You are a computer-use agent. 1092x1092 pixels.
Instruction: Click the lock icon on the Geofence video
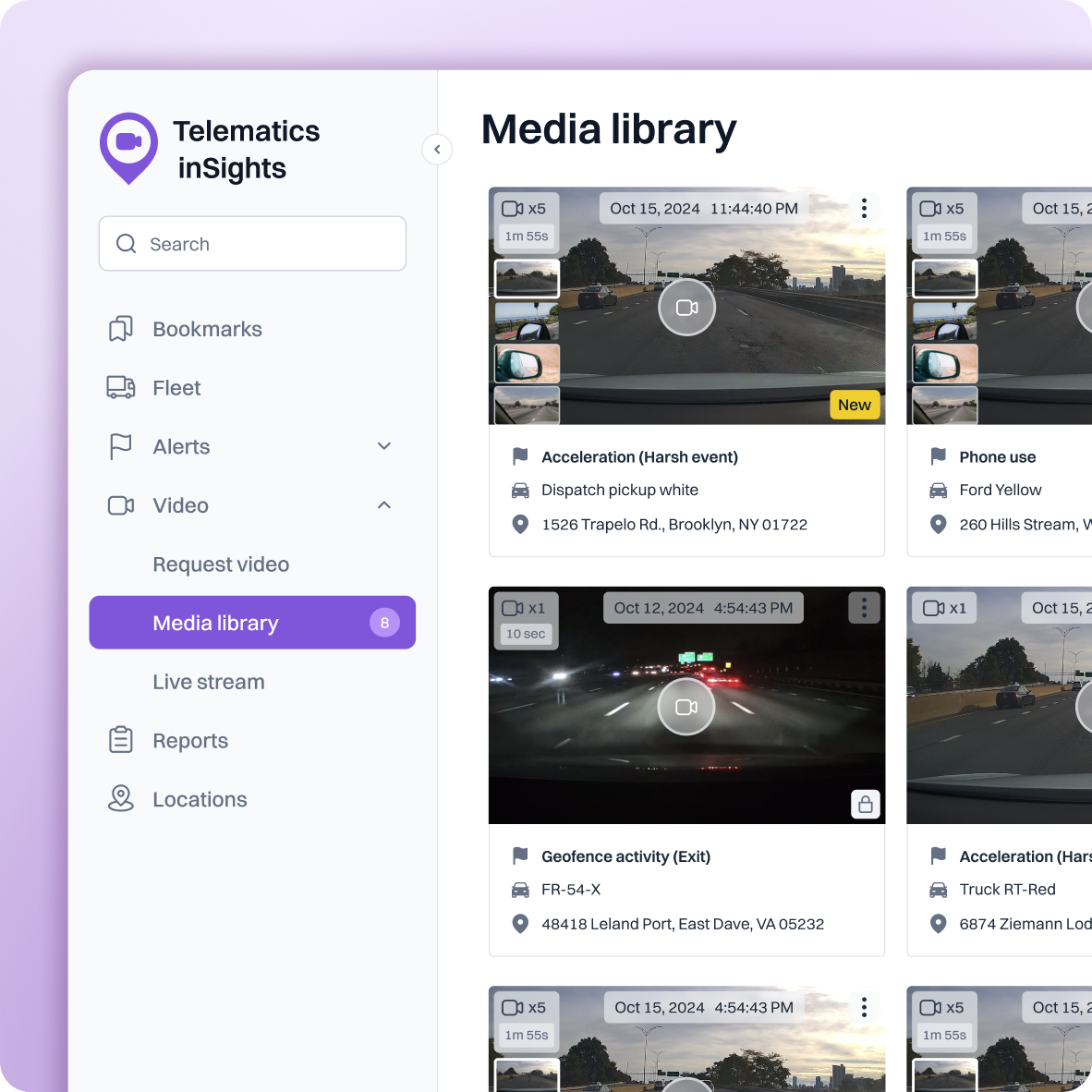coord(866,805)
